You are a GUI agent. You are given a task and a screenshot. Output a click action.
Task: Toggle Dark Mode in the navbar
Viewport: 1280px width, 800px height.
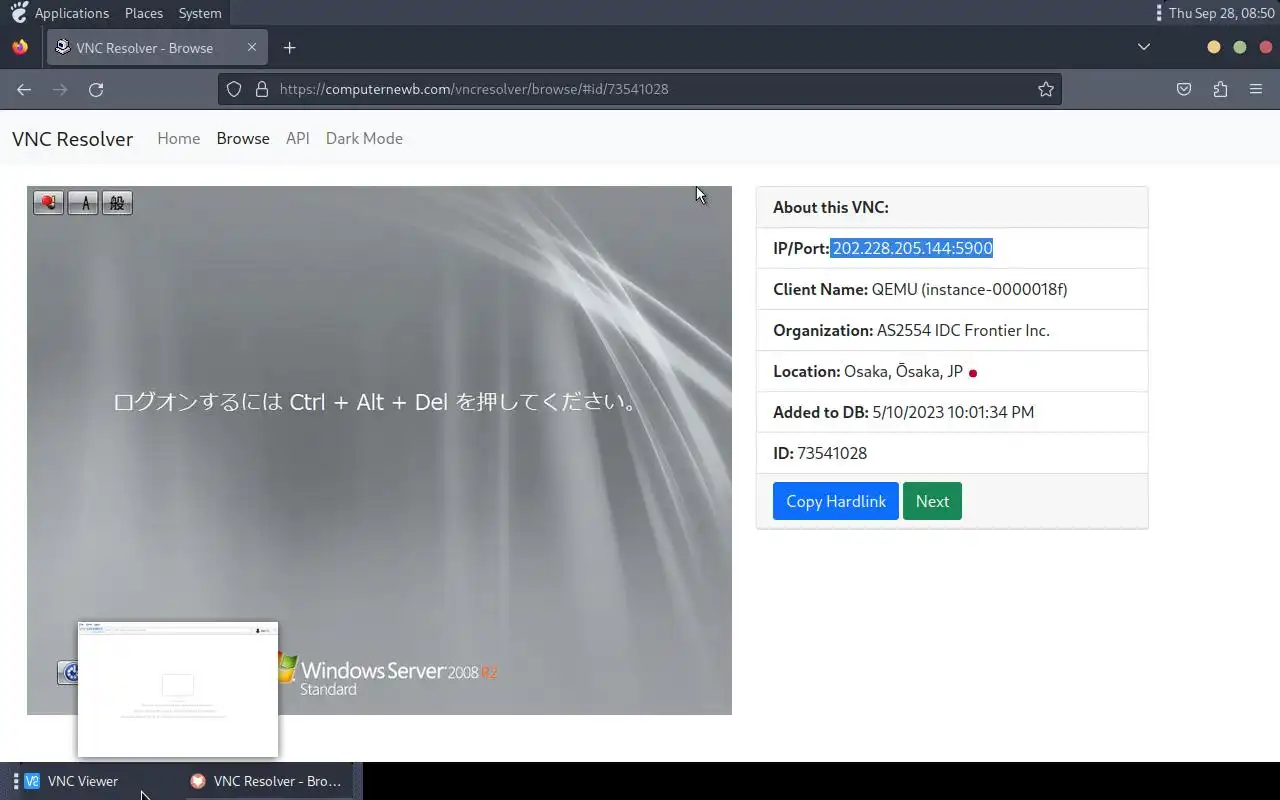[x=364, y=138]
